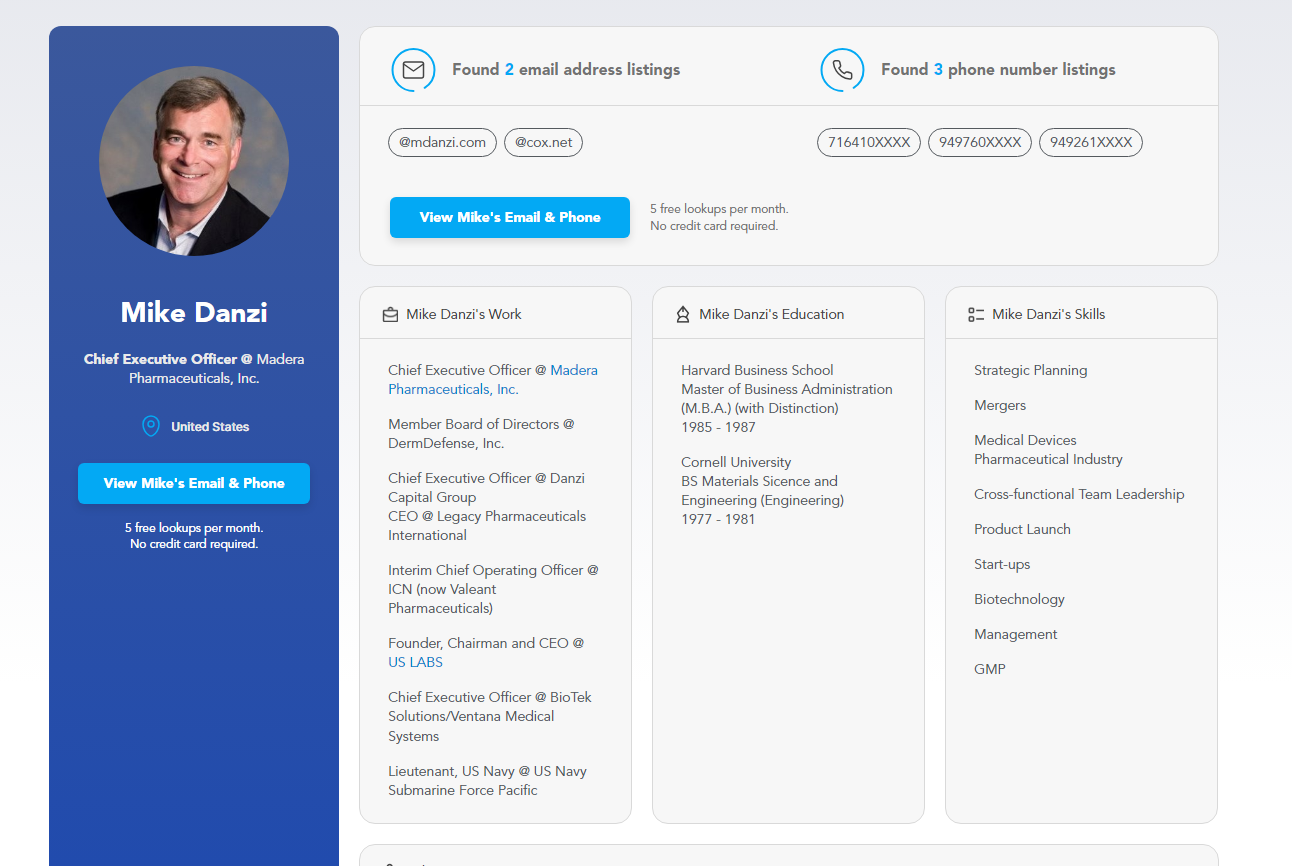Select the @mdanzi.com email pill

click(x=442, y=142)
